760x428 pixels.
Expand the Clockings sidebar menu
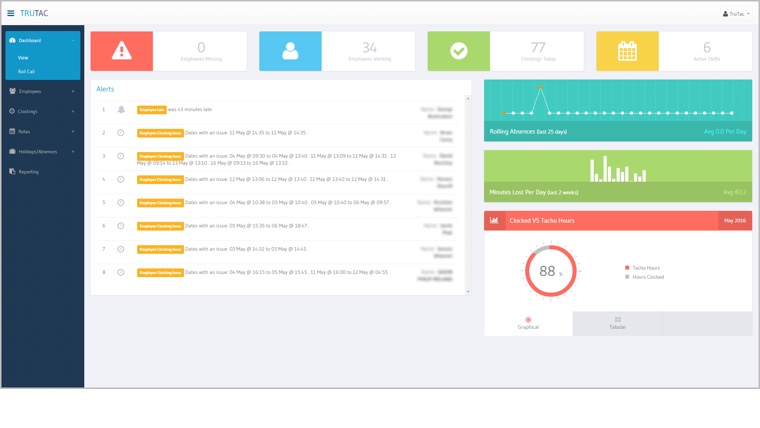click(42, 111)
